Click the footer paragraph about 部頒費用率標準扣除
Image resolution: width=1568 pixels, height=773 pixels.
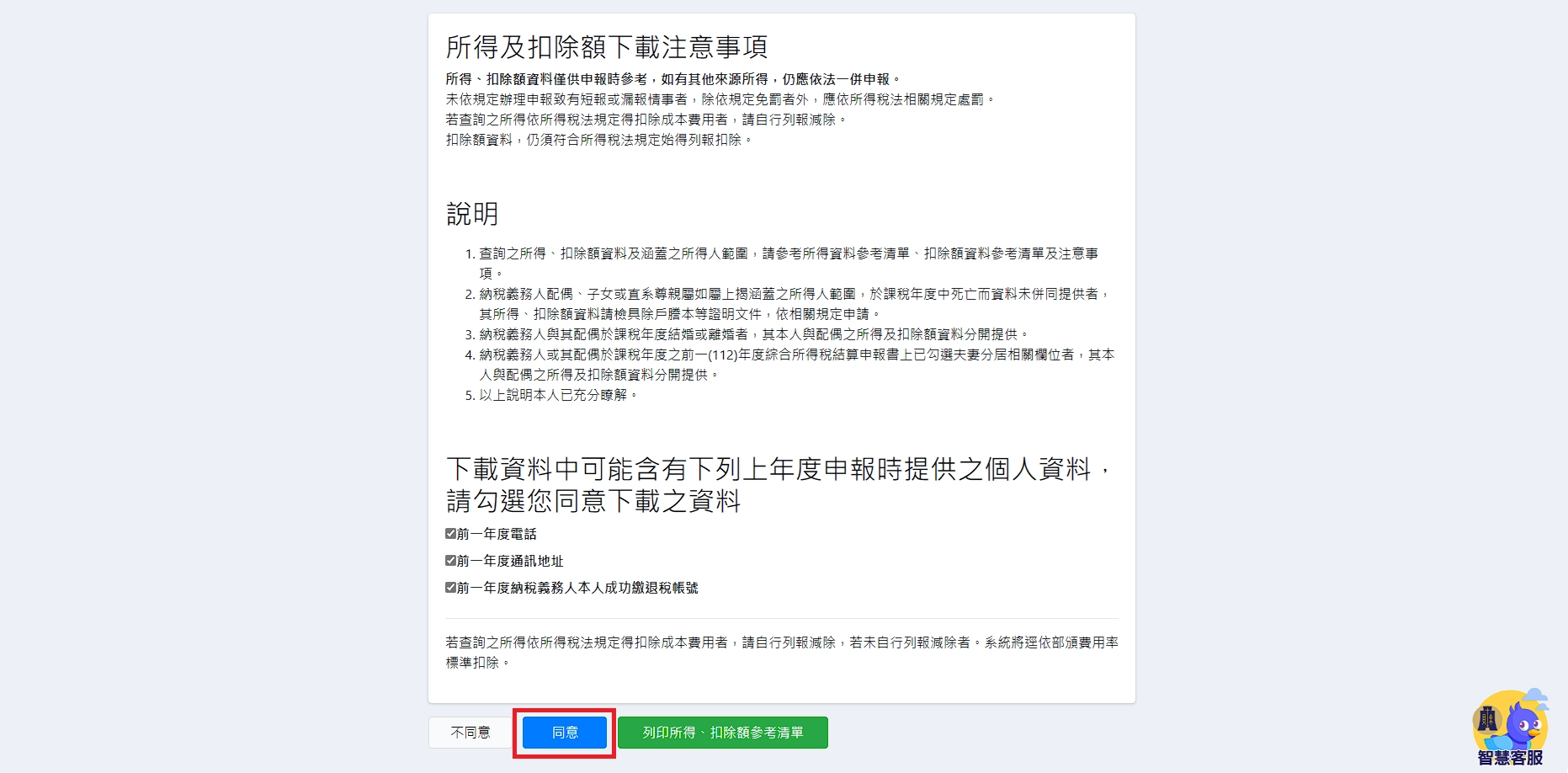(782, 653)
